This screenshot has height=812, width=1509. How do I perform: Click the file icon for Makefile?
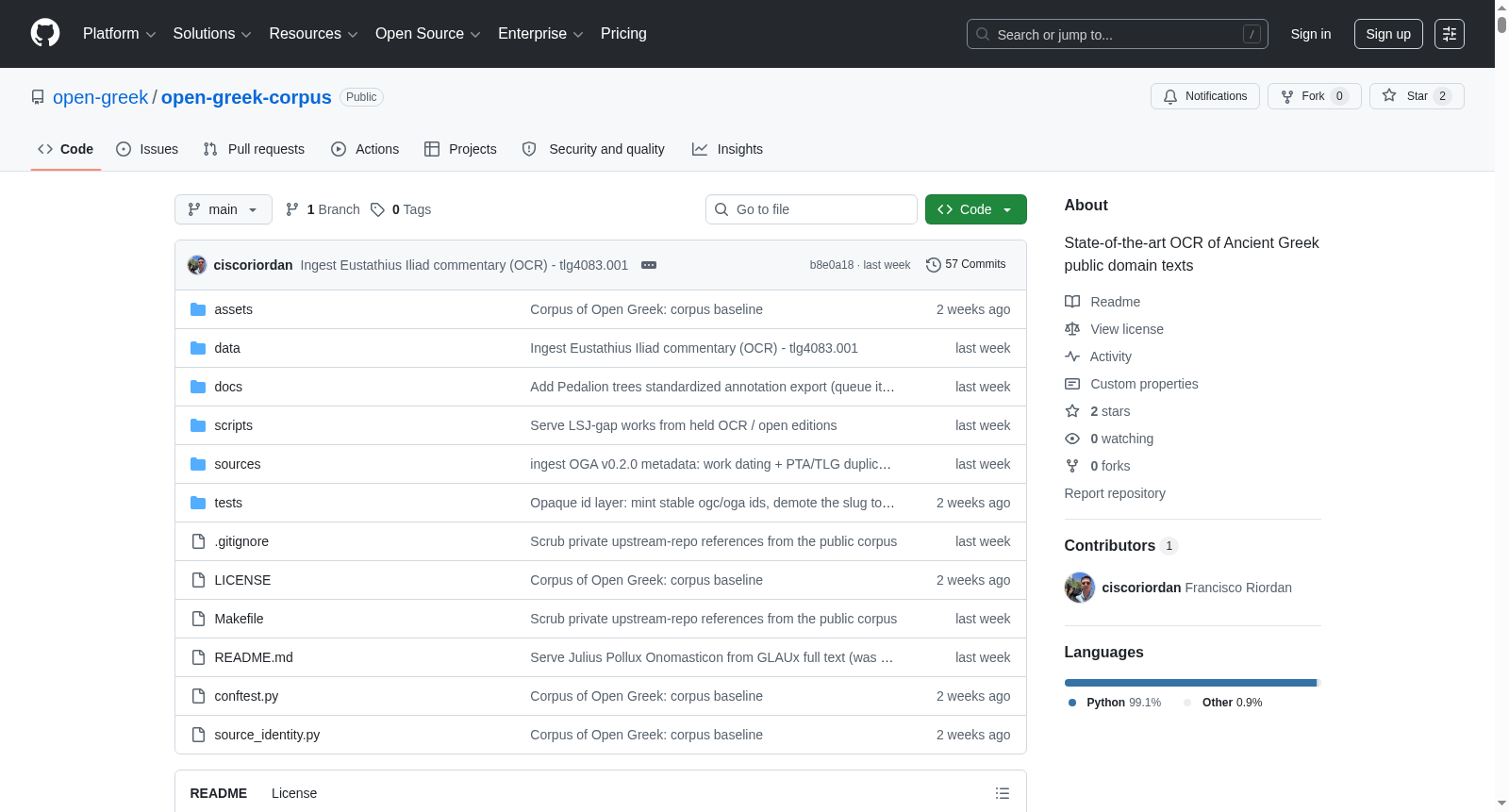click(198, 619)
